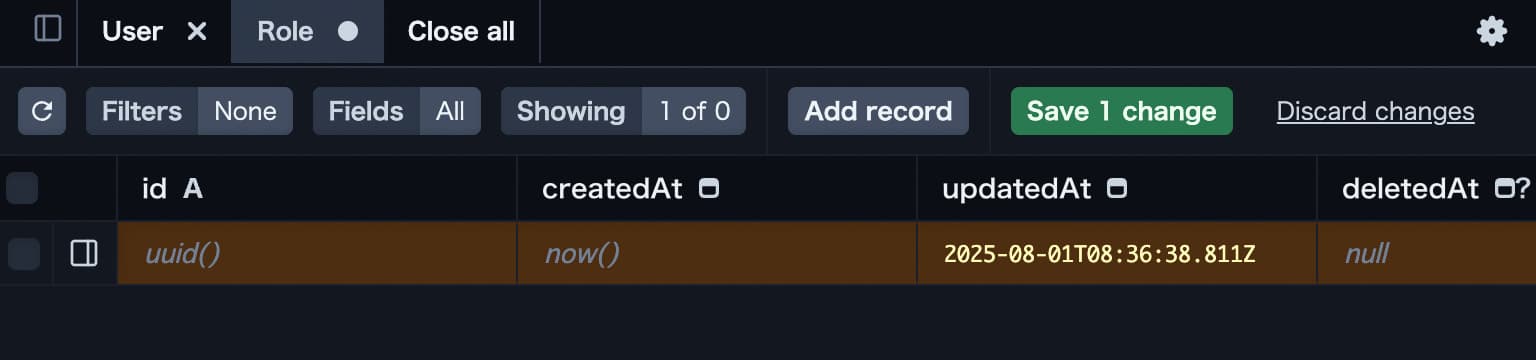Screen dimensions: 1536x360
Task: Click the Add record button
Action: [878, 111]
